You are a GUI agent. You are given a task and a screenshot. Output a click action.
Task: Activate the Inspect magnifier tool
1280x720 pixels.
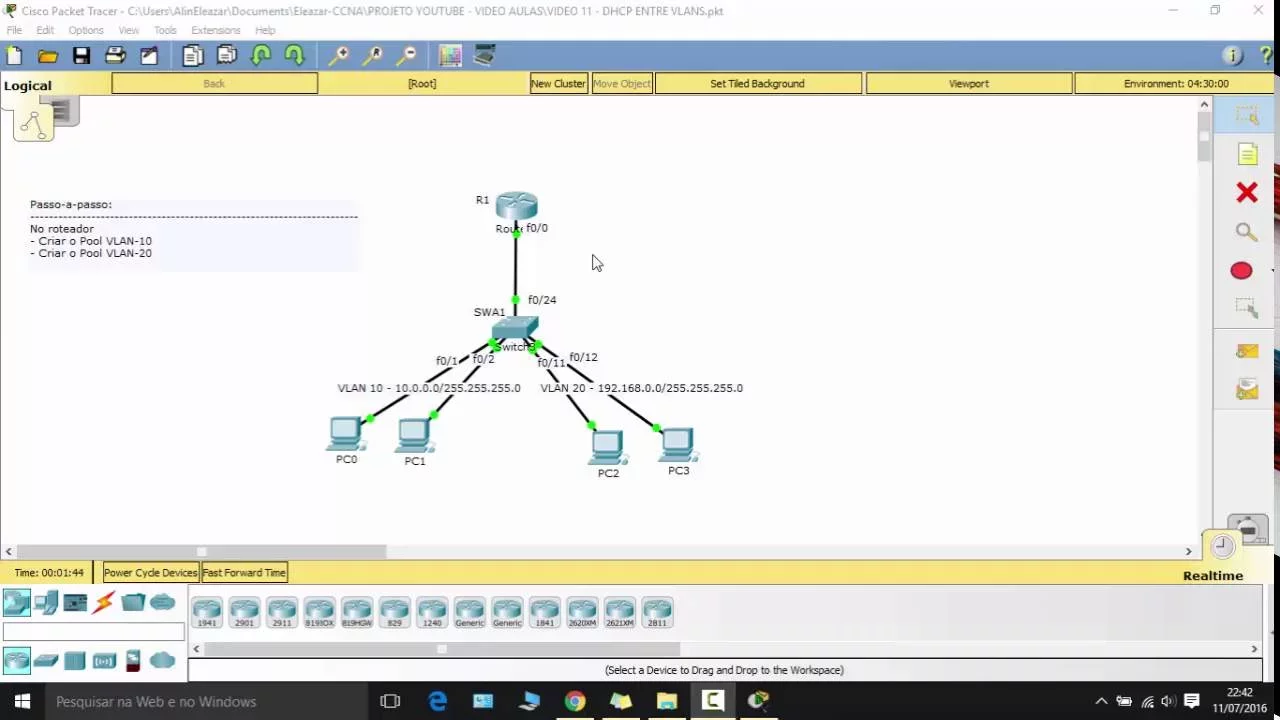(x=1246, y=232)
